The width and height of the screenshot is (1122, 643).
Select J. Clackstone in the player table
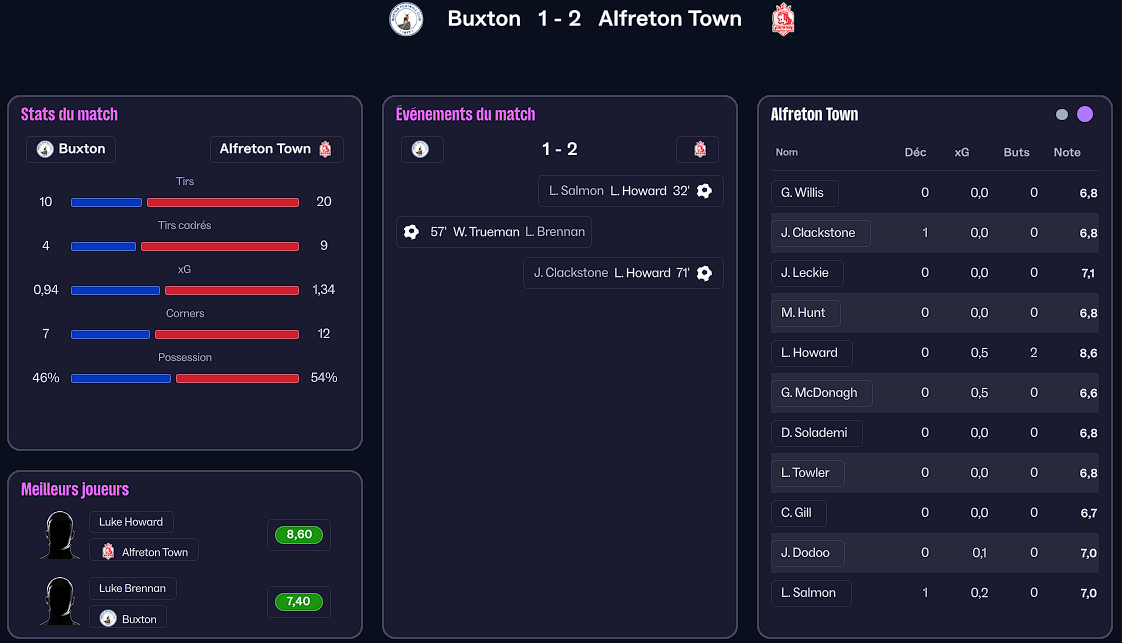tap(819, 233)
